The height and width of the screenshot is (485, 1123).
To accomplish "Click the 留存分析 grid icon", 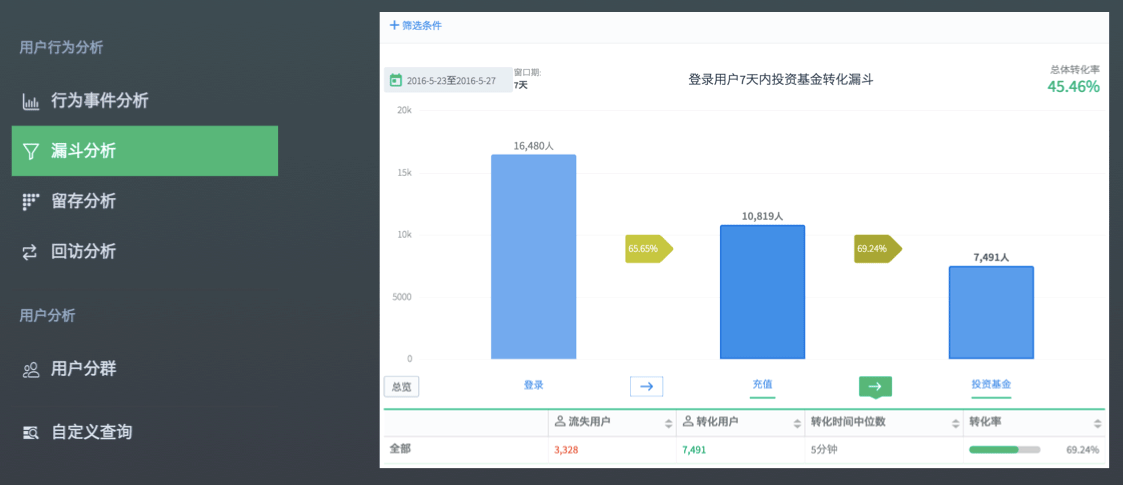I will click(31, 201).
